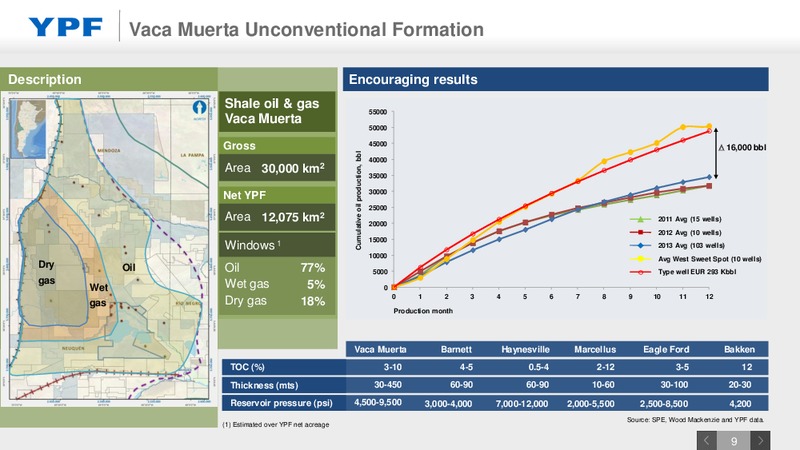Click Haynesville TOC cell '0.5-4'
This screenshot has width=800, height=450.
pyautogui.click(x=538, y=367)
